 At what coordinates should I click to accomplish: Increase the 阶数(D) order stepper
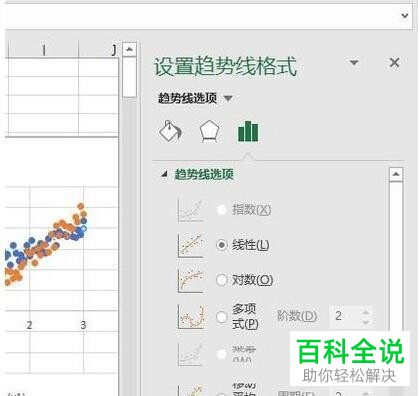[366, 312]
